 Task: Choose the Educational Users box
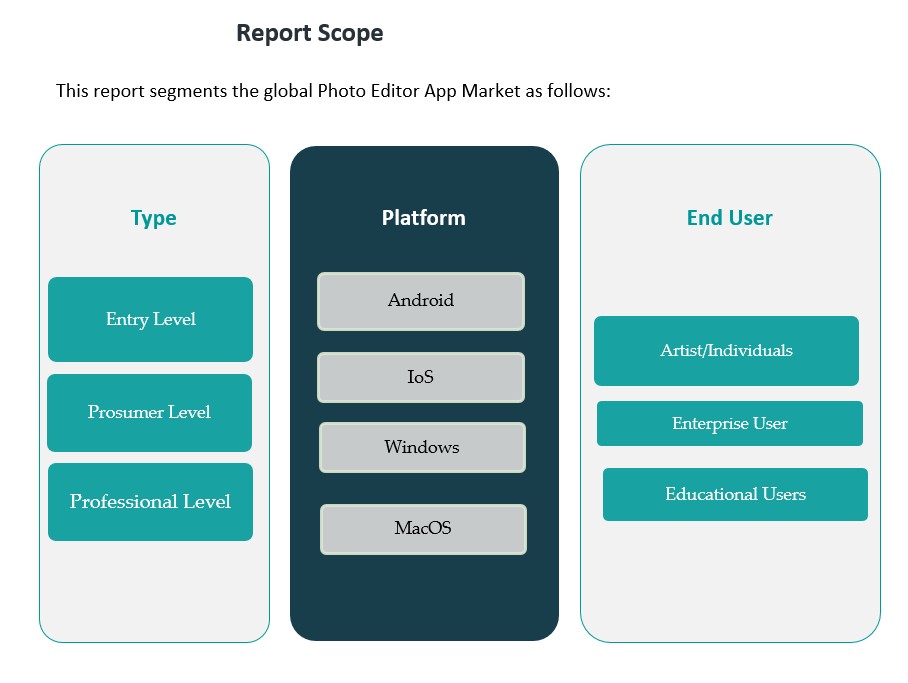pos(735,495)
